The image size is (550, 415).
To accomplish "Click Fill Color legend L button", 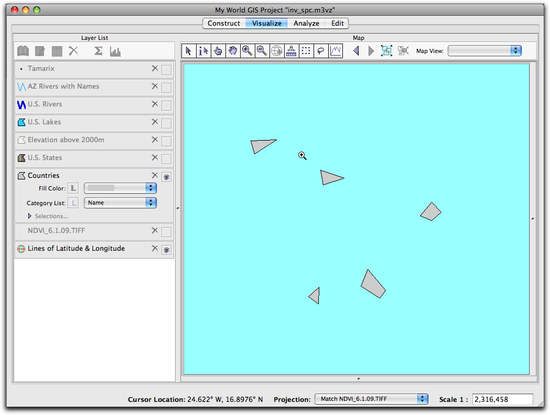I will (x=73, y=188).
